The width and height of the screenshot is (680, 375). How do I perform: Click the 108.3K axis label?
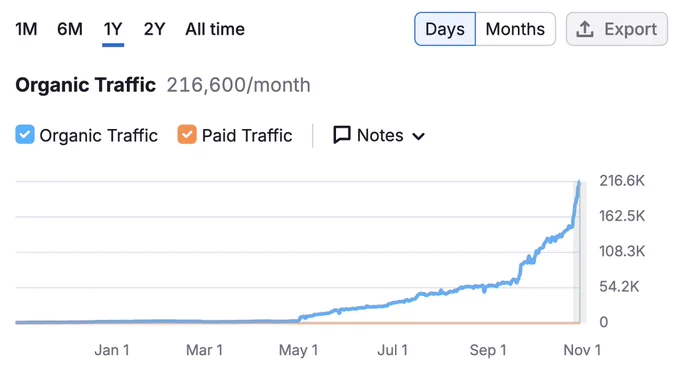click(x=622, y=251)
